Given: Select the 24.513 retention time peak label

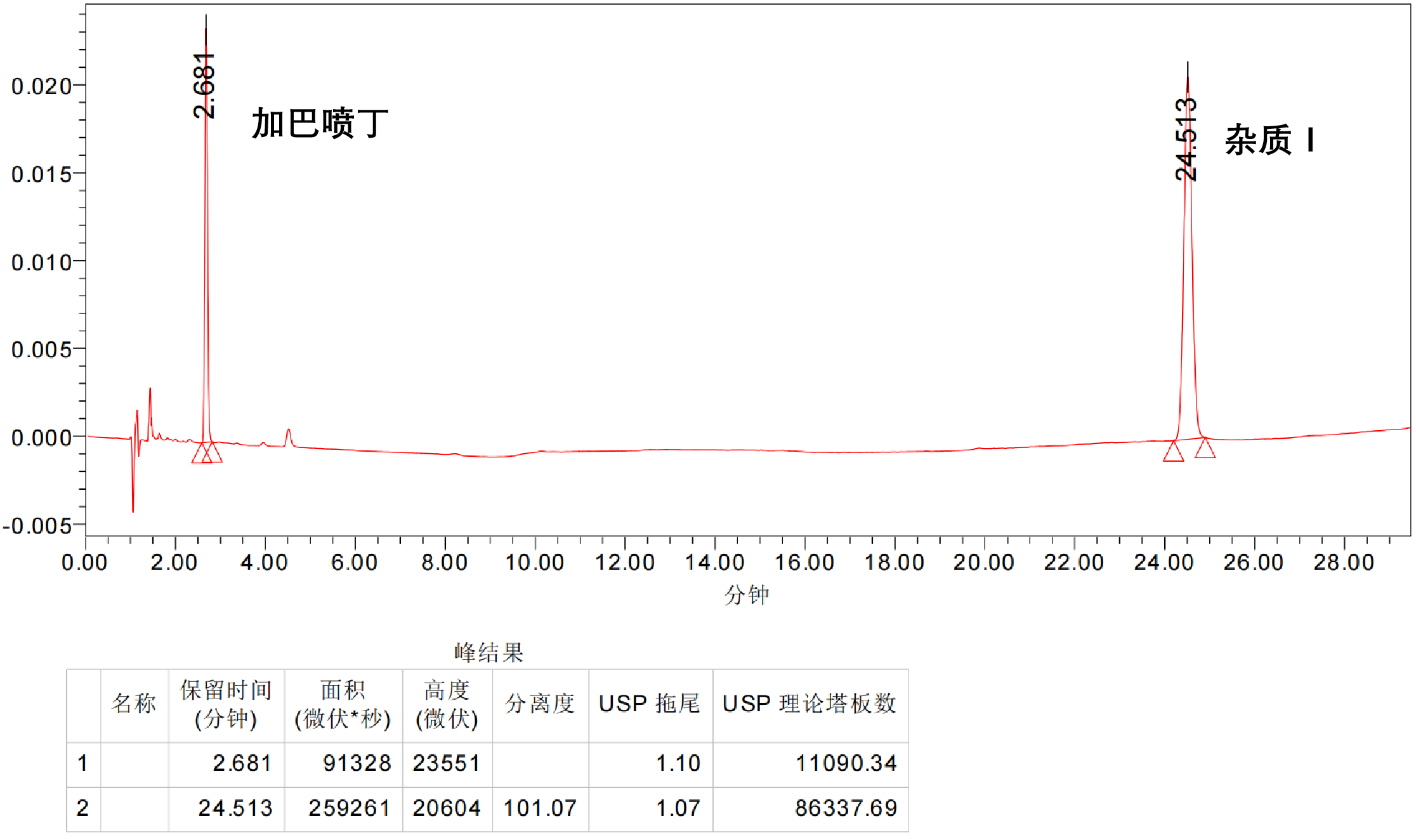Looking at the screenshot, I should (x=1186, y=140).
